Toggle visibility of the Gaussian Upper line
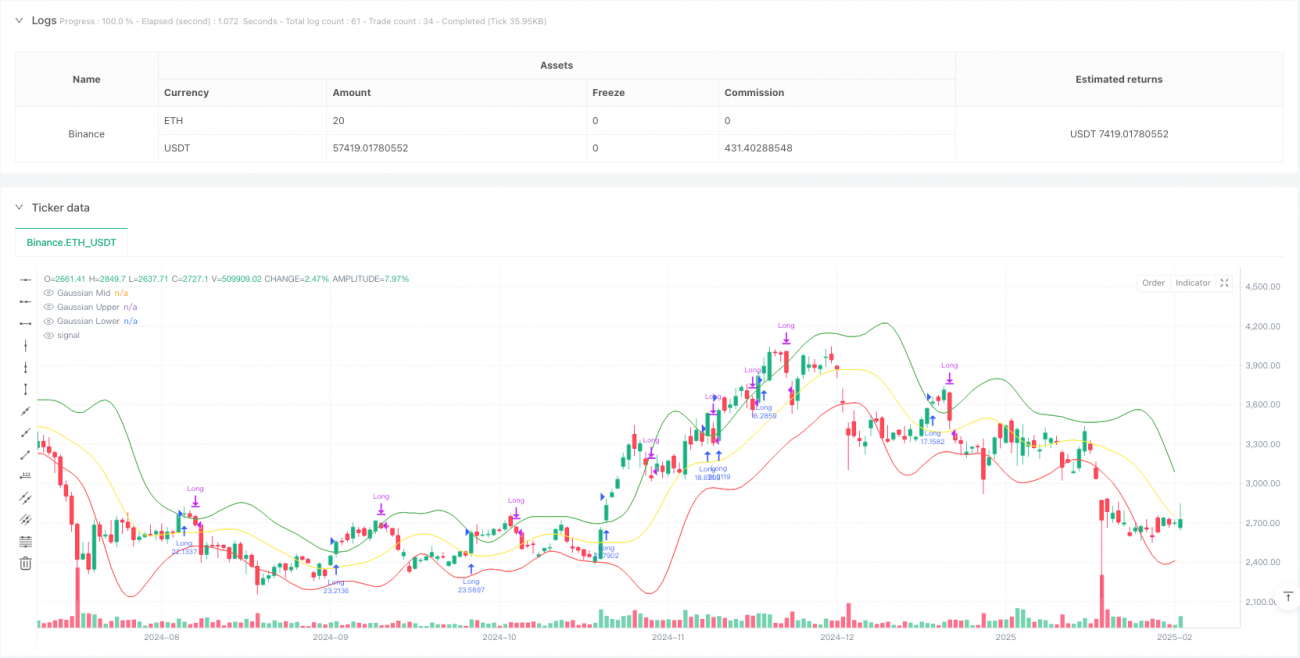The image size is (1300, 658). coord(49,307)
